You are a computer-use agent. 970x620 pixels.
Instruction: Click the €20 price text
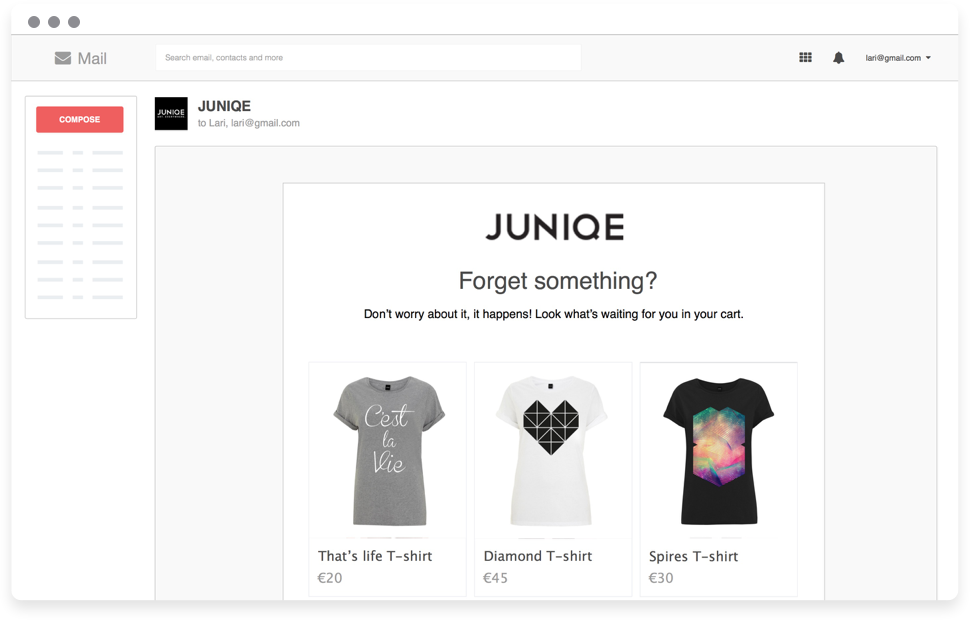(x=330, y=578)
